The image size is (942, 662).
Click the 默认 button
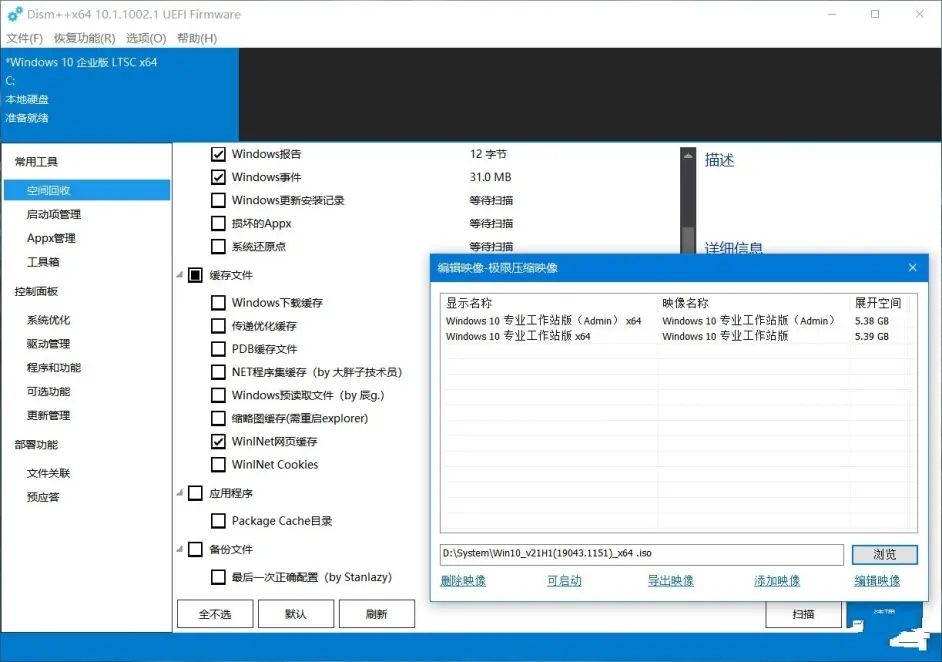point(296,614)
